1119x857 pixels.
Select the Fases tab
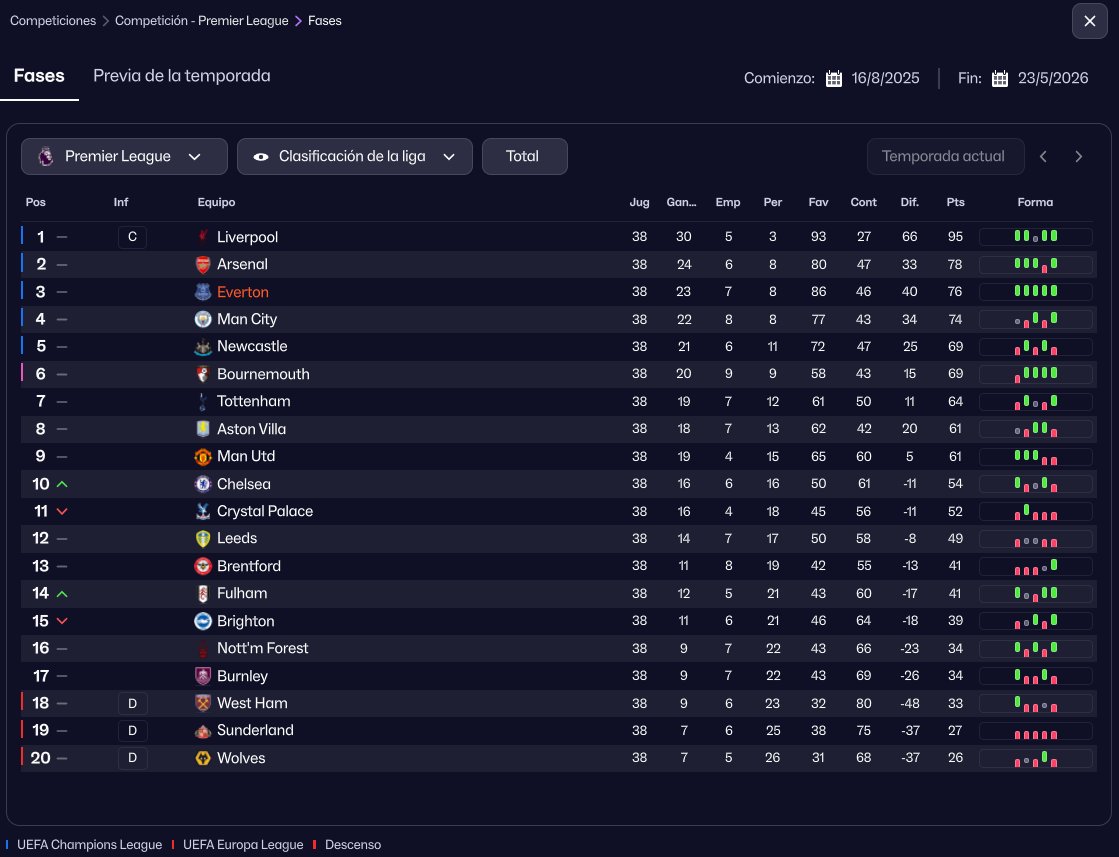point(39,76)
